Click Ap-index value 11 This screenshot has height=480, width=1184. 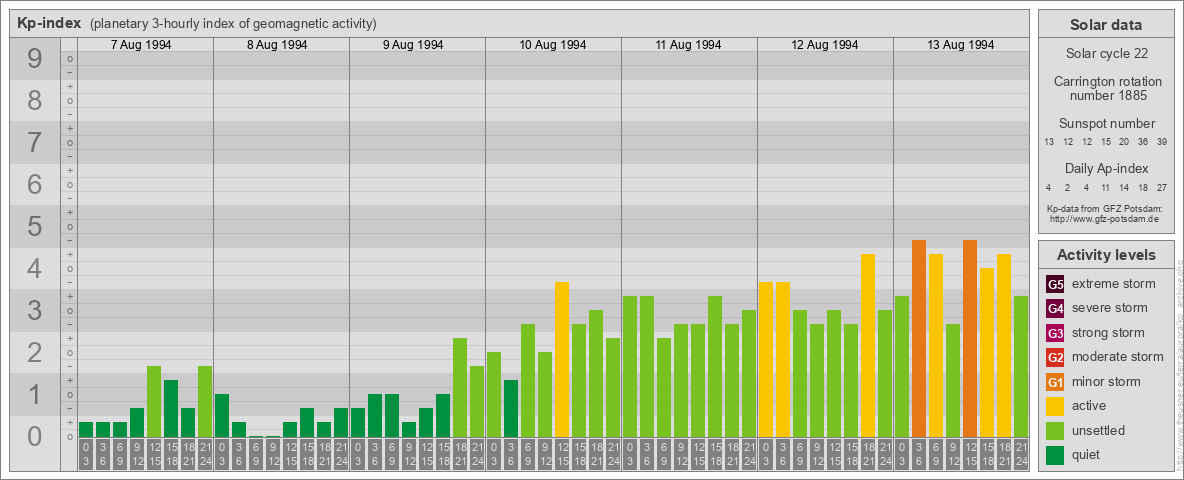tap(1105, 187)
